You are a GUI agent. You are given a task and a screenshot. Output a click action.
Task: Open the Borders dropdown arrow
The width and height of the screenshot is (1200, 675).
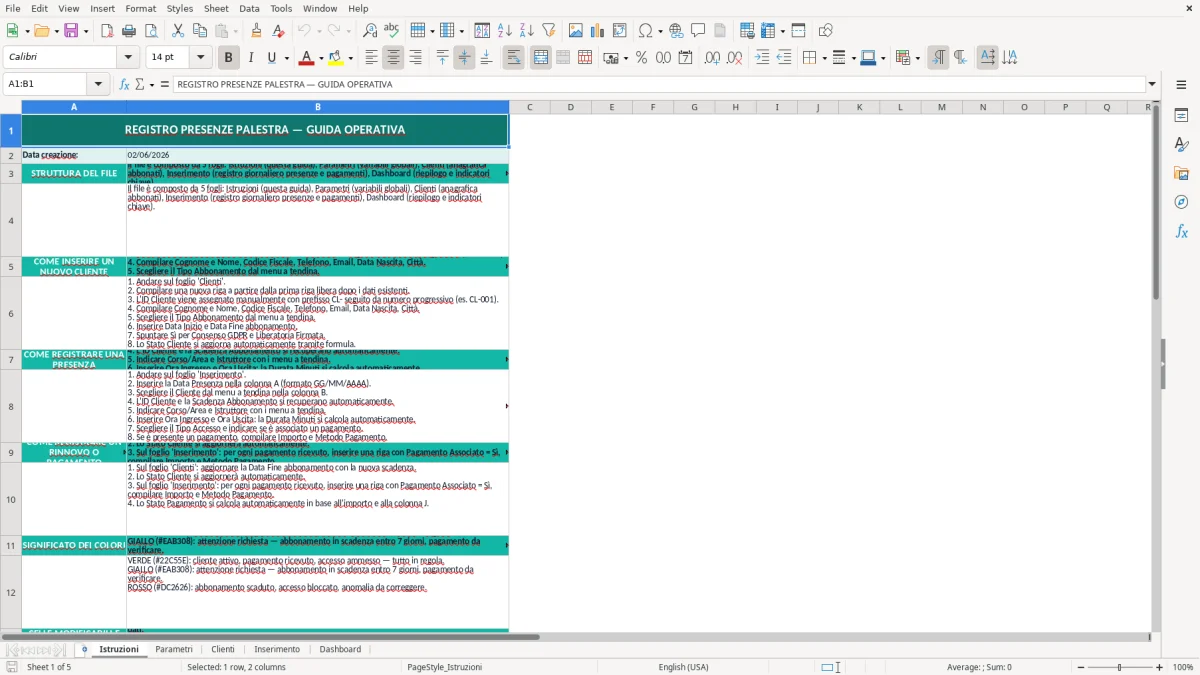click(824, 58)
